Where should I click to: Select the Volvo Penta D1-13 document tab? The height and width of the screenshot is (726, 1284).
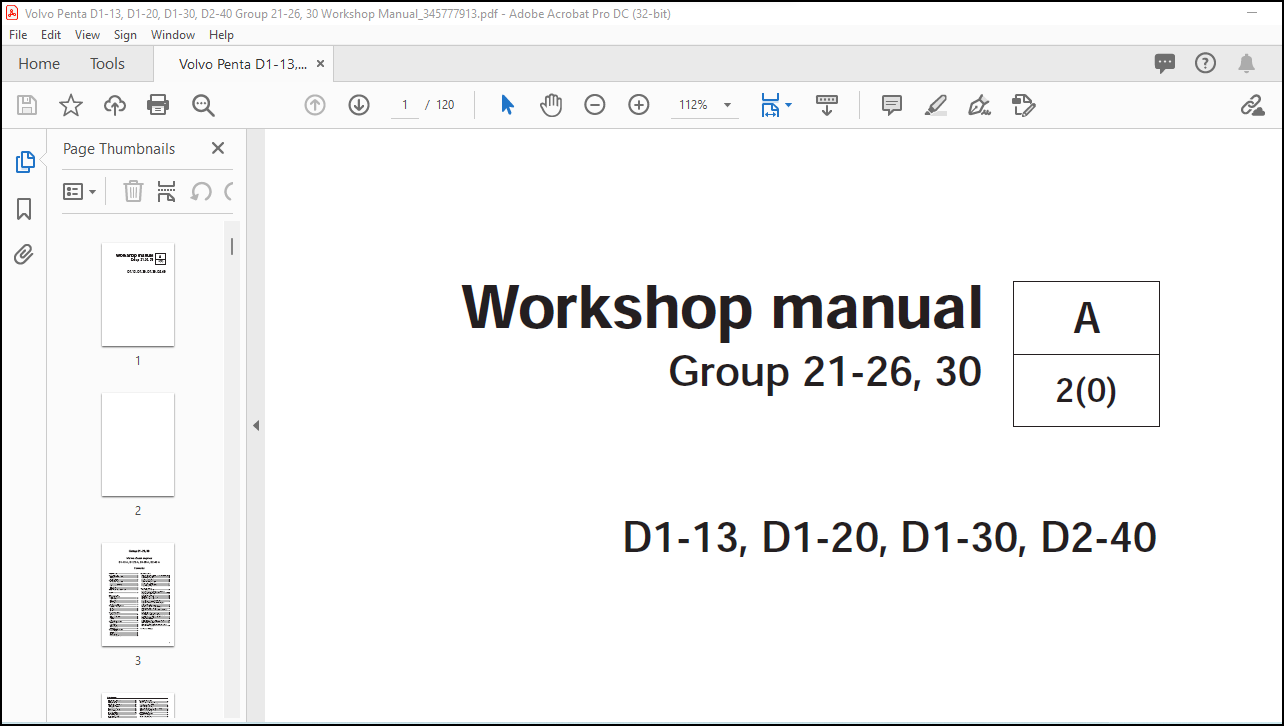point(243,64)
